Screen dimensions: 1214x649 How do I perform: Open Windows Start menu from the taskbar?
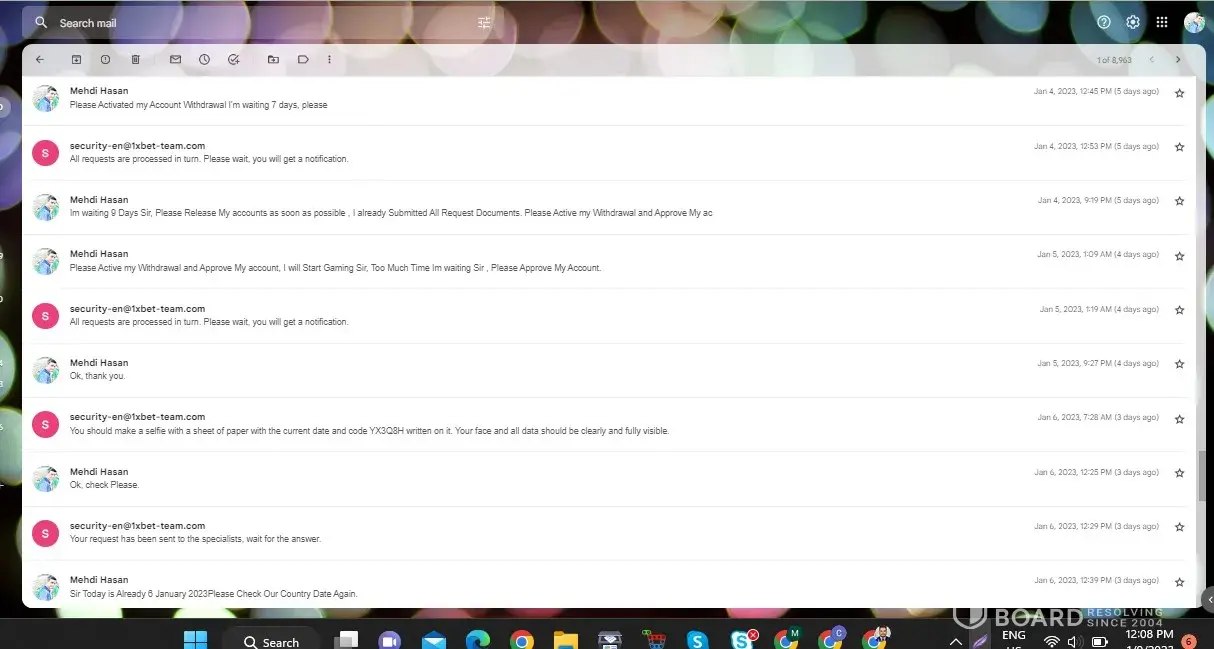(195, 640)
